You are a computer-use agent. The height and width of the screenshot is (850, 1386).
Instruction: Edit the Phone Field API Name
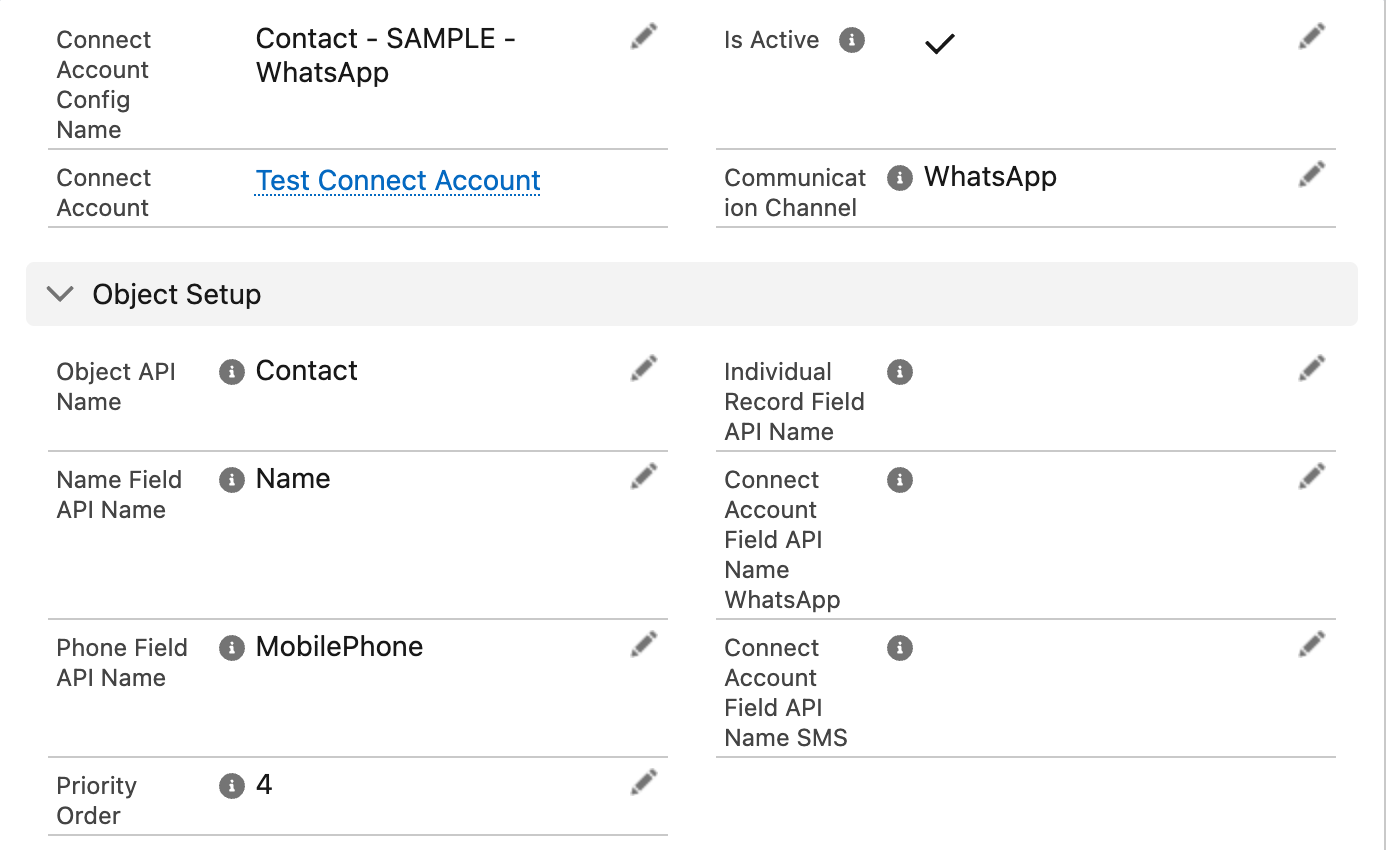tap(644, 645)
